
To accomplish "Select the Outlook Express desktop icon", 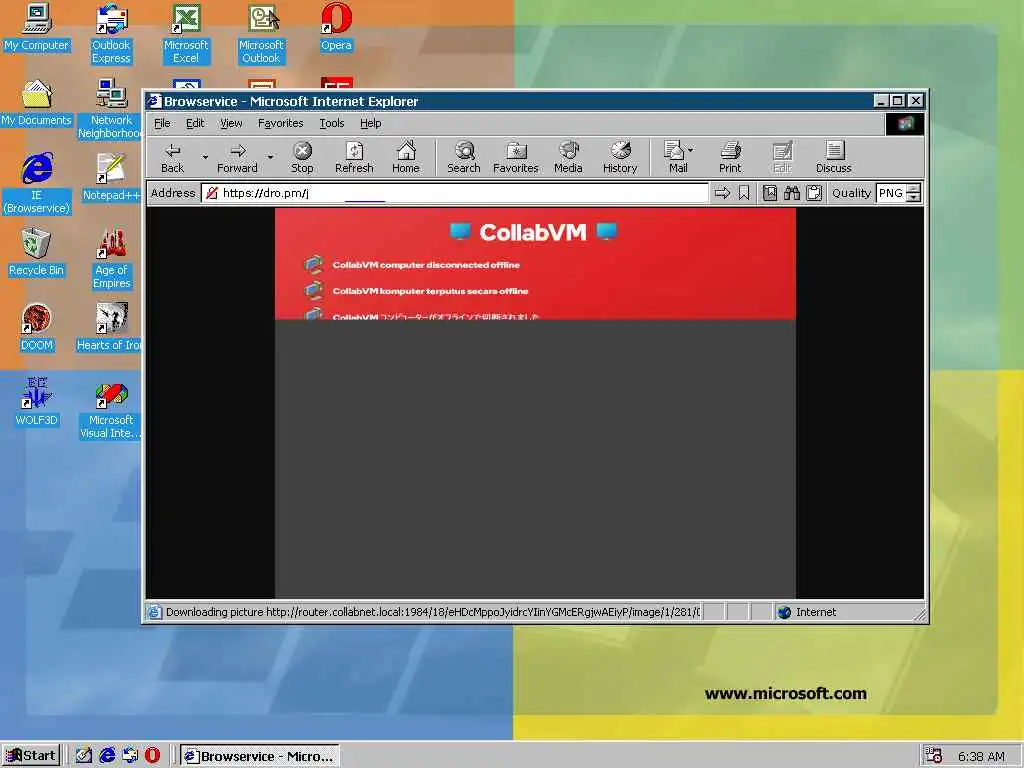I will 111,34.
